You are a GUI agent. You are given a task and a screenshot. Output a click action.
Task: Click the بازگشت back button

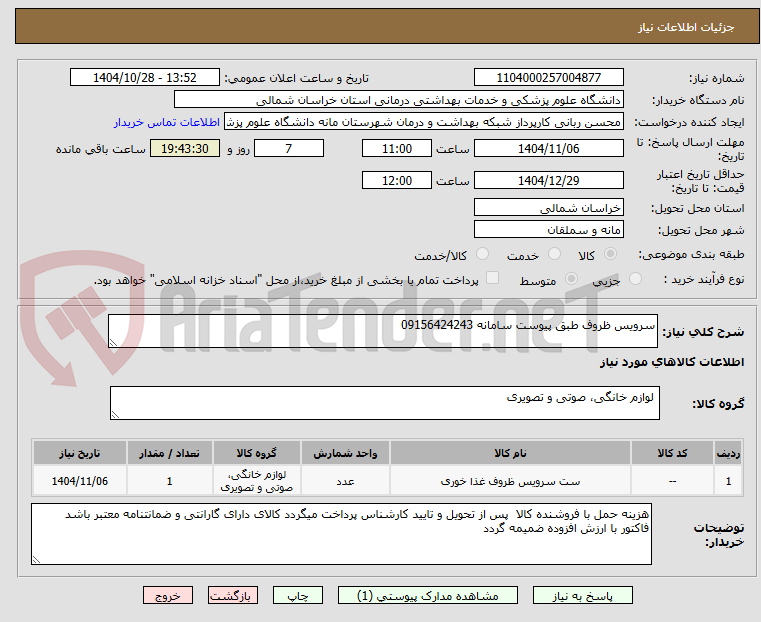pos(233,596)
